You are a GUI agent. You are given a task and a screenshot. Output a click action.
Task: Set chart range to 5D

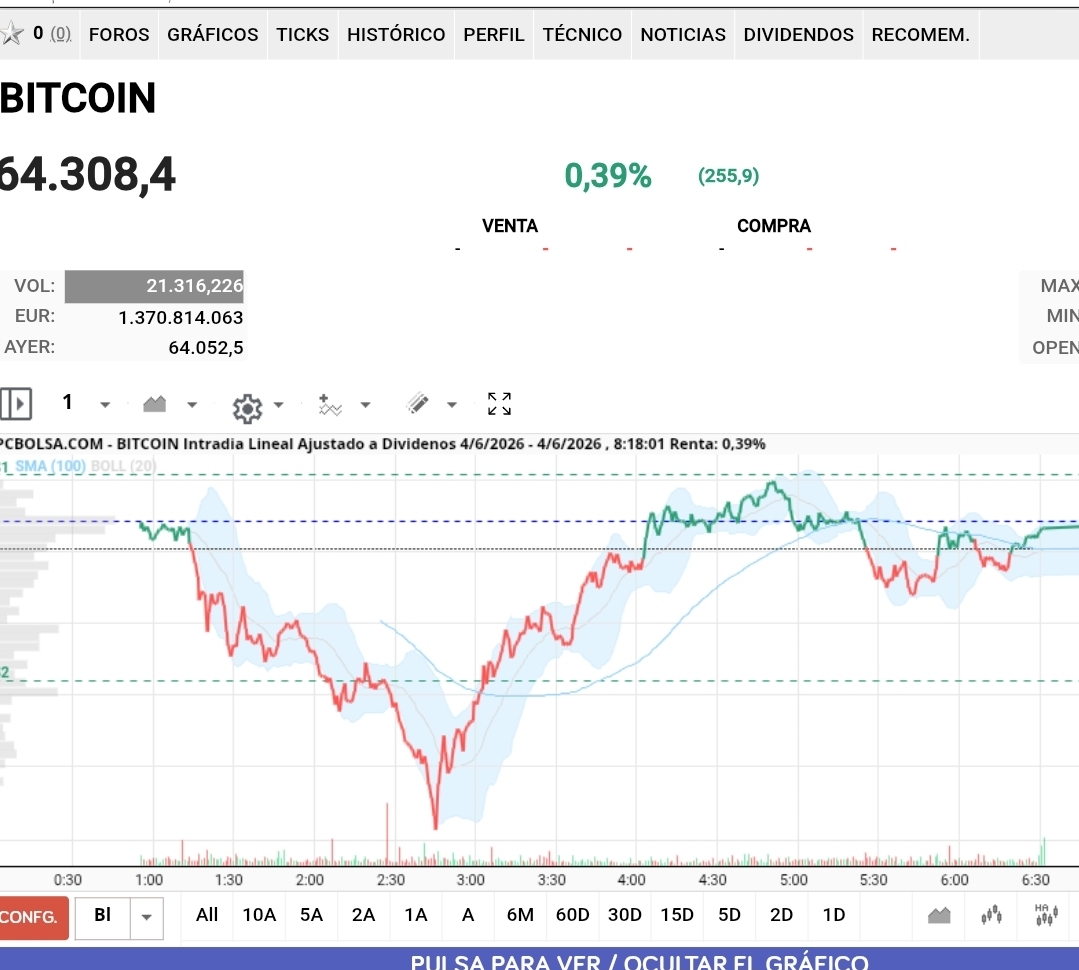tap(729, 915)
